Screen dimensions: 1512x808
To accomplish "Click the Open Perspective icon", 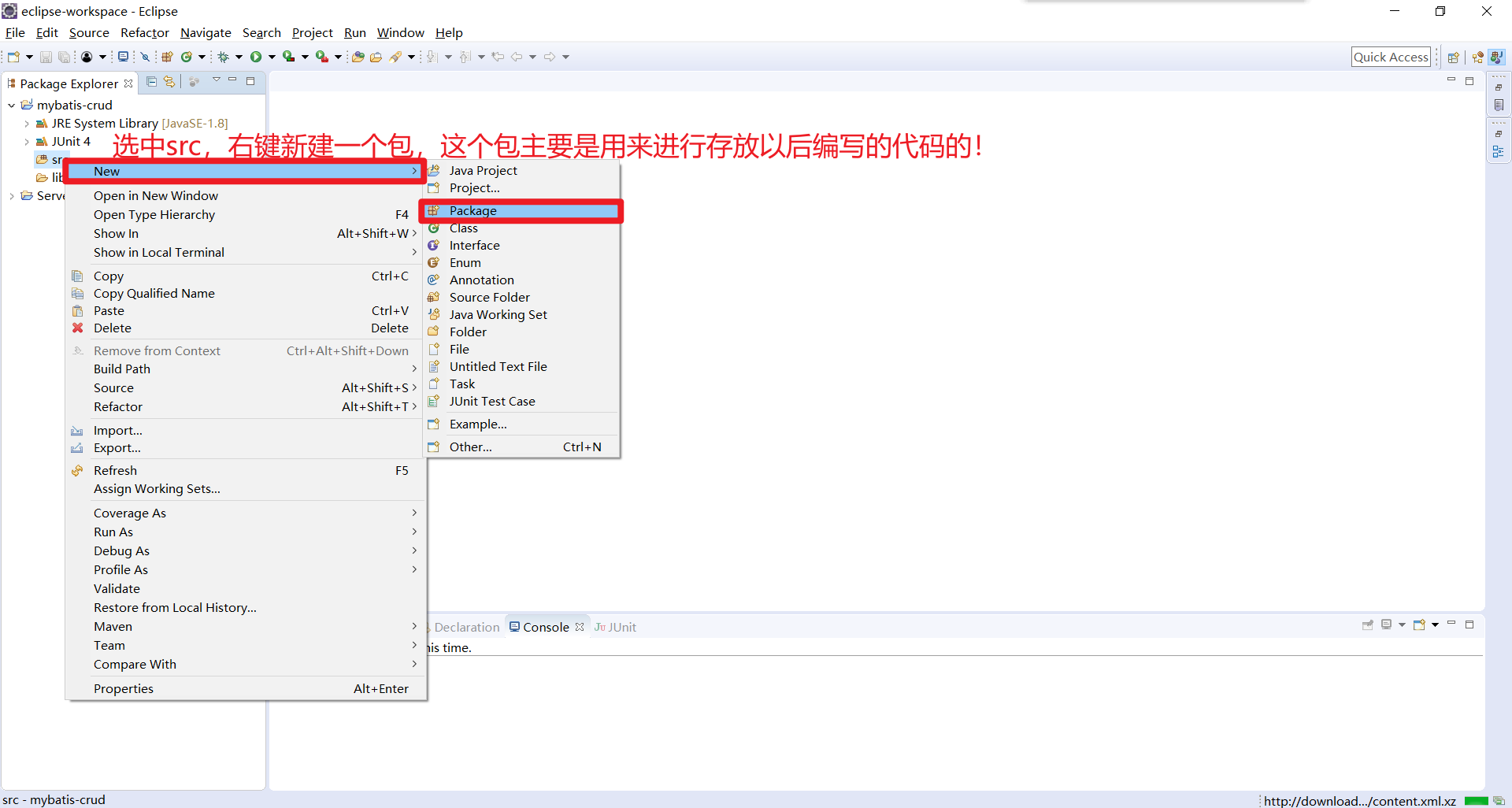I will tap(1454, 57).
